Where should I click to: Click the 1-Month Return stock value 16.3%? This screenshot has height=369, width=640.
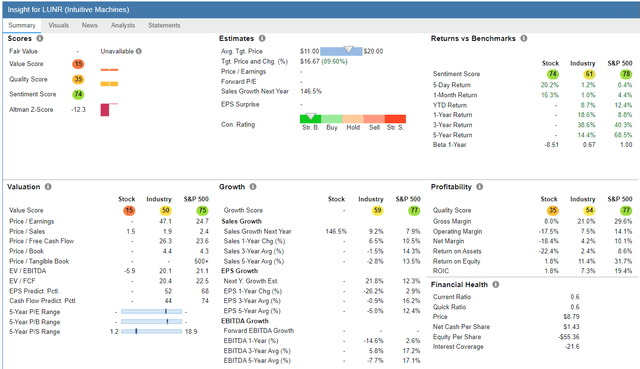click(550, 95)
